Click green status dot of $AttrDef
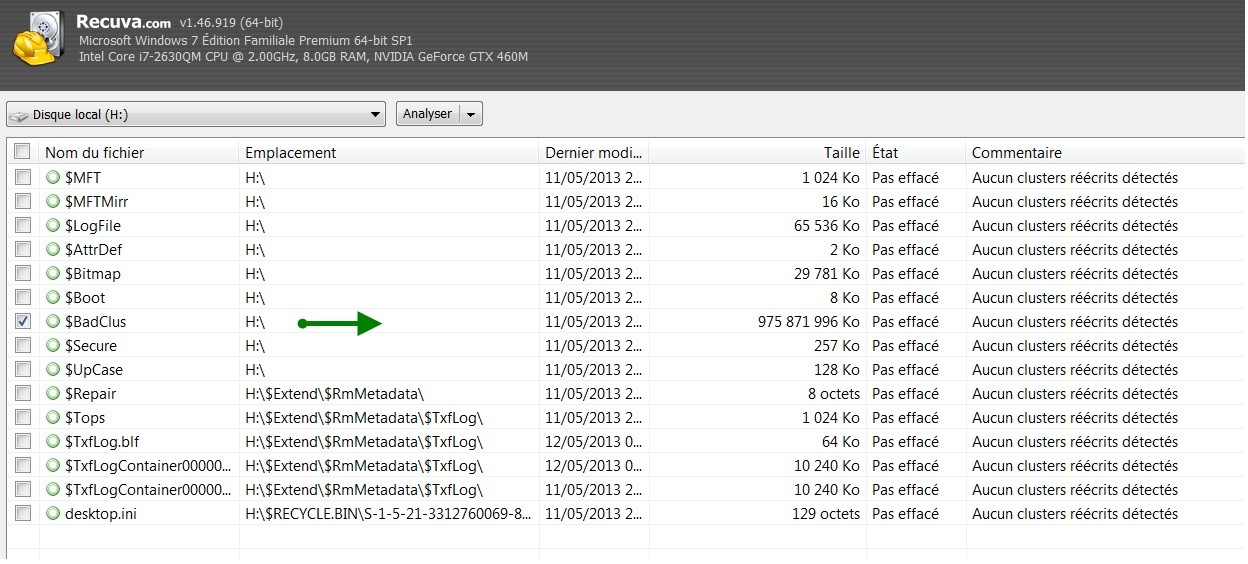Viewport: 1248px width, 564px height. (54, 250)
